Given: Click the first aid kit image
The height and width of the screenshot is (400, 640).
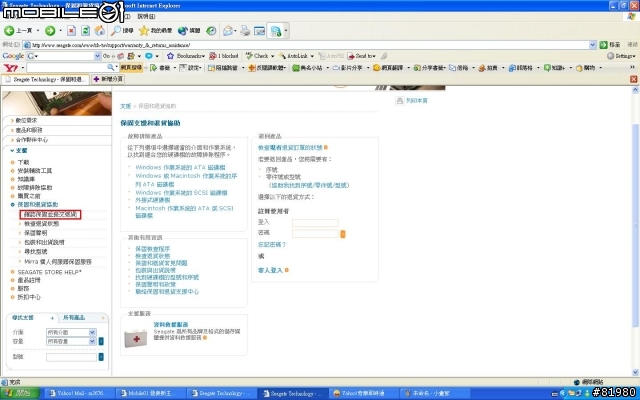Looking at the screenshot, I should pos(136,338).
